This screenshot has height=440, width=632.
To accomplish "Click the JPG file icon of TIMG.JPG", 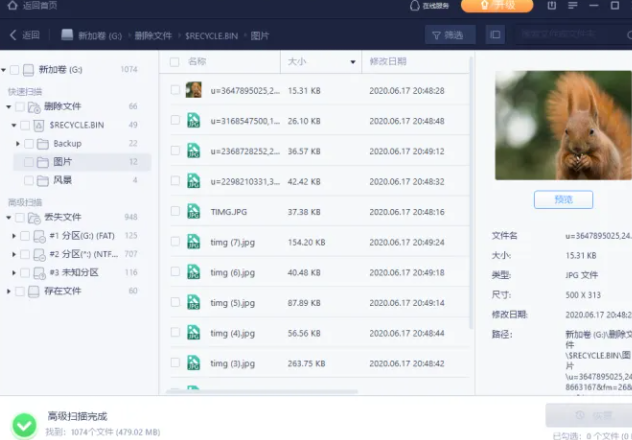I will [194, 211].
